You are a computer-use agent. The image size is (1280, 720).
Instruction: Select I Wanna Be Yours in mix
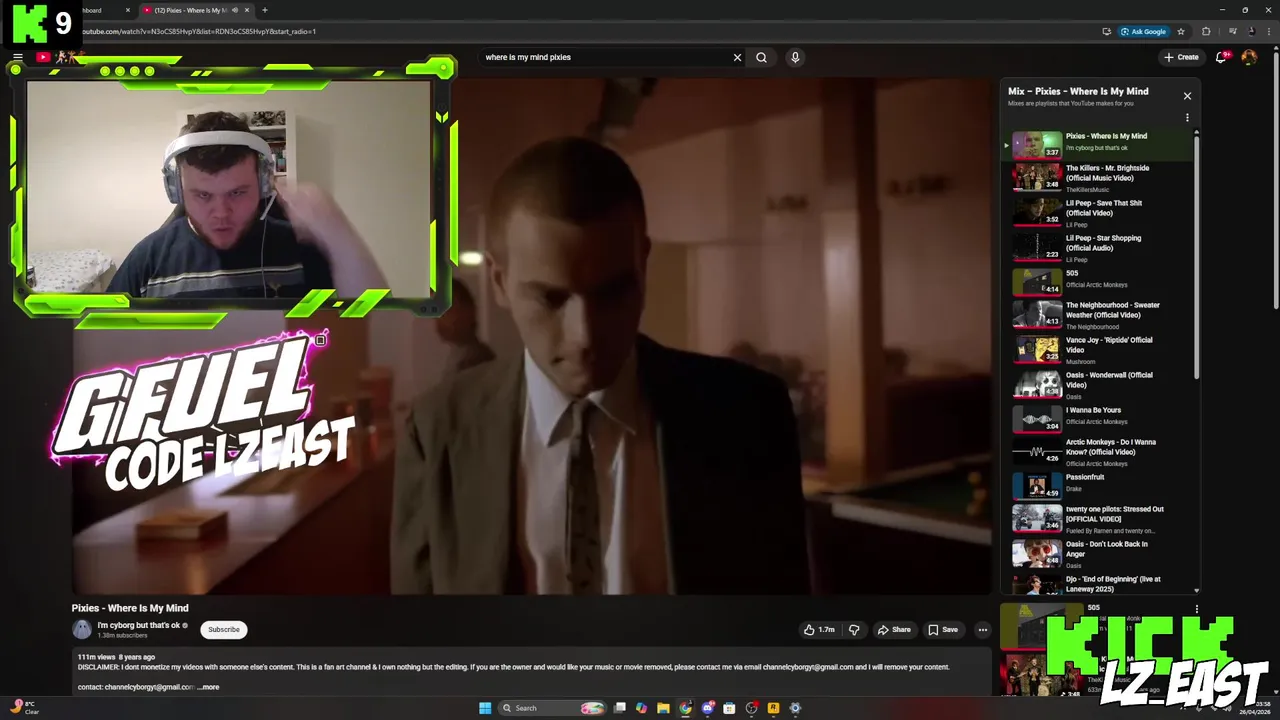pyautogui.click(x=1097, y=418)
